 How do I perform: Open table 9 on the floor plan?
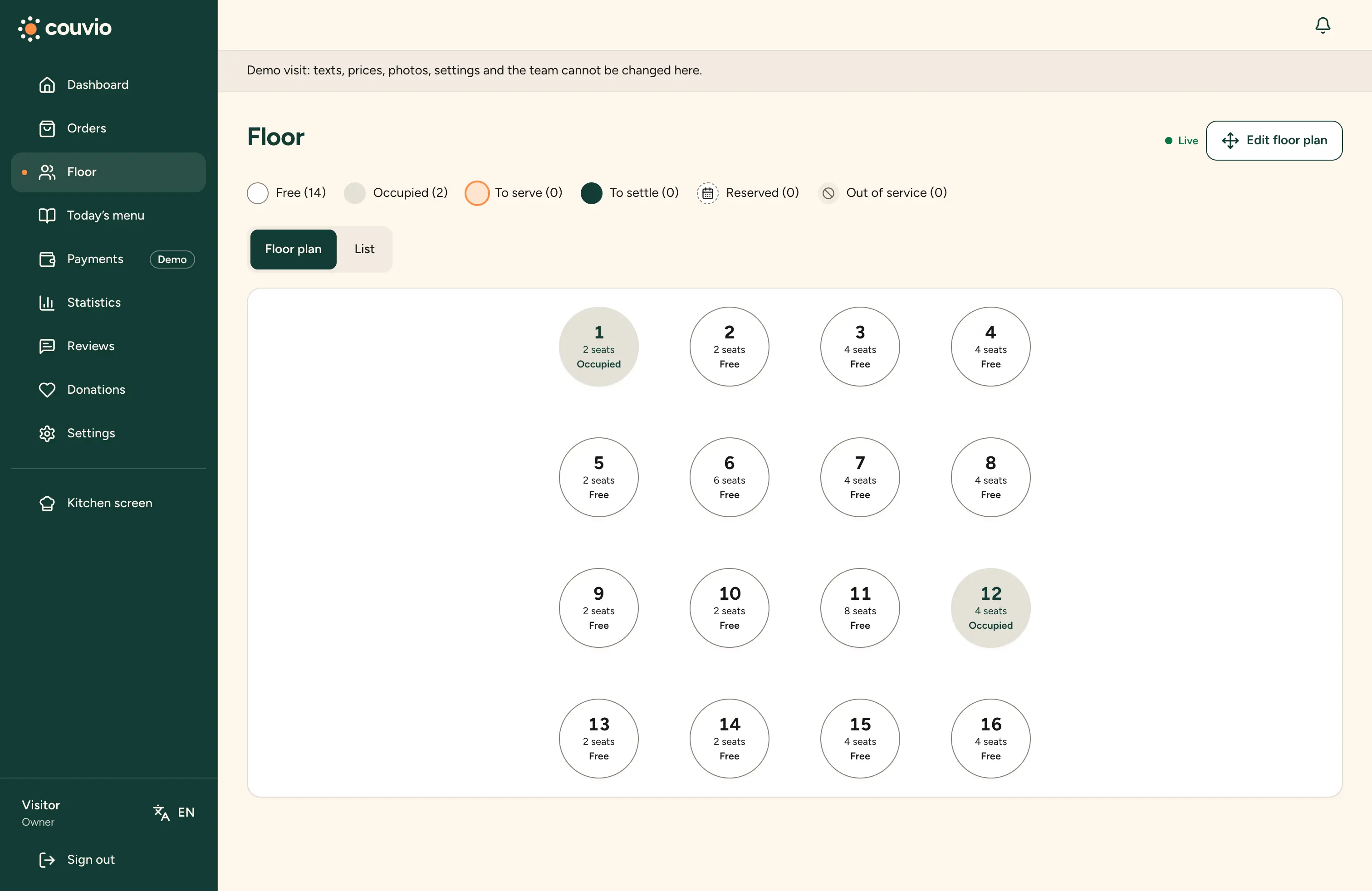598,607
